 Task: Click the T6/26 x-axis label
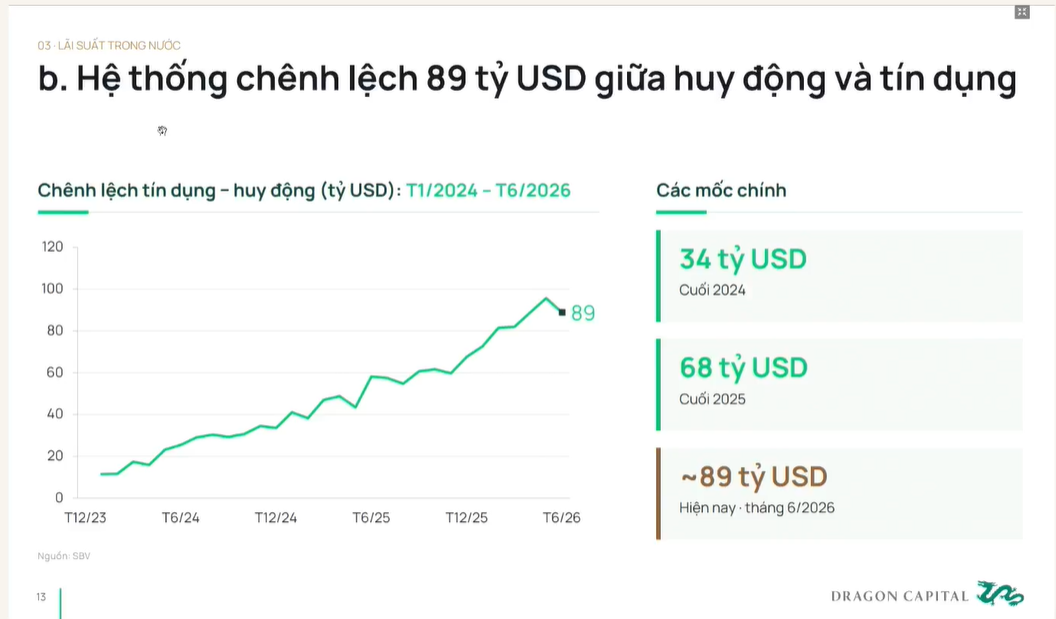point(562,517)
